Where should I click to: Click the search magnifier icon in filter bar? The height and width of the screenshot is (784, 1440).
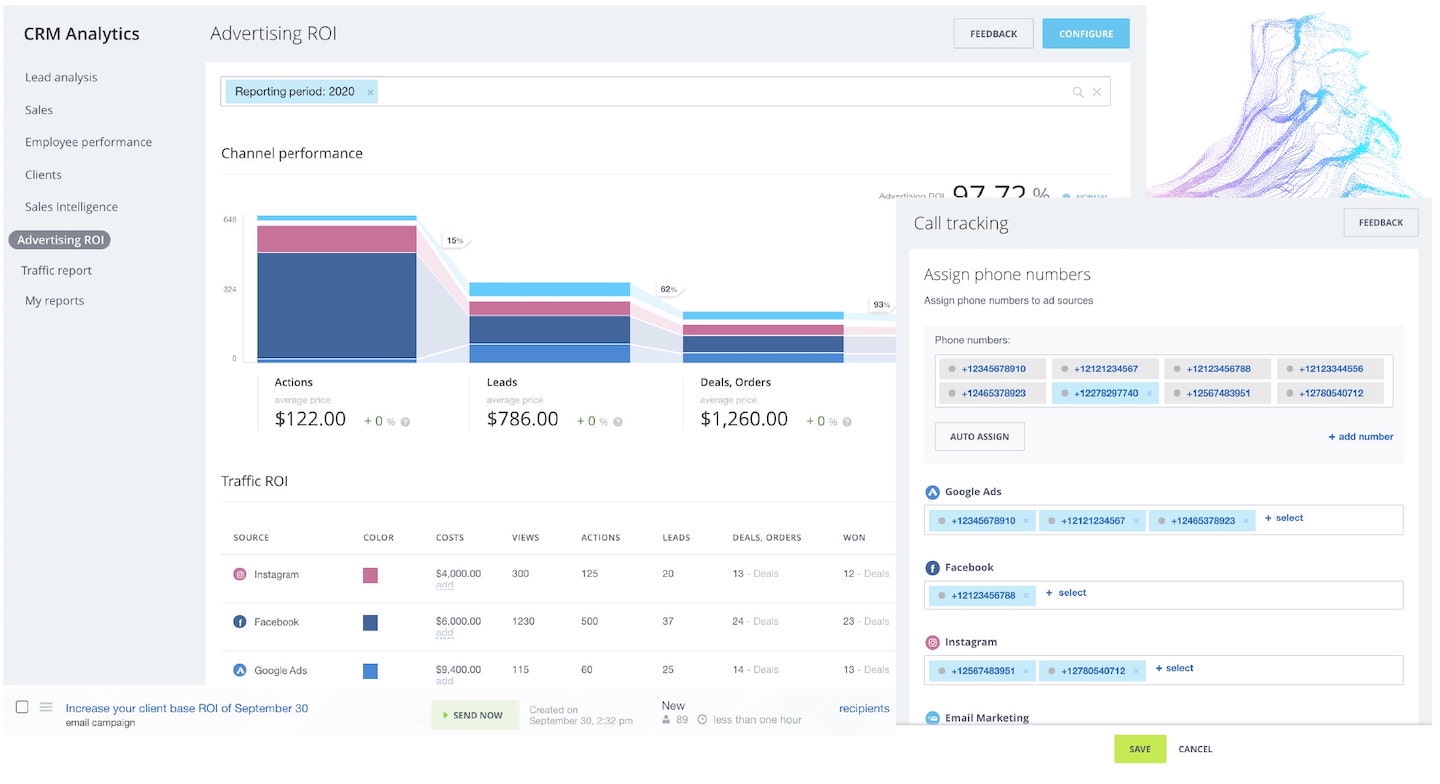1078,92
